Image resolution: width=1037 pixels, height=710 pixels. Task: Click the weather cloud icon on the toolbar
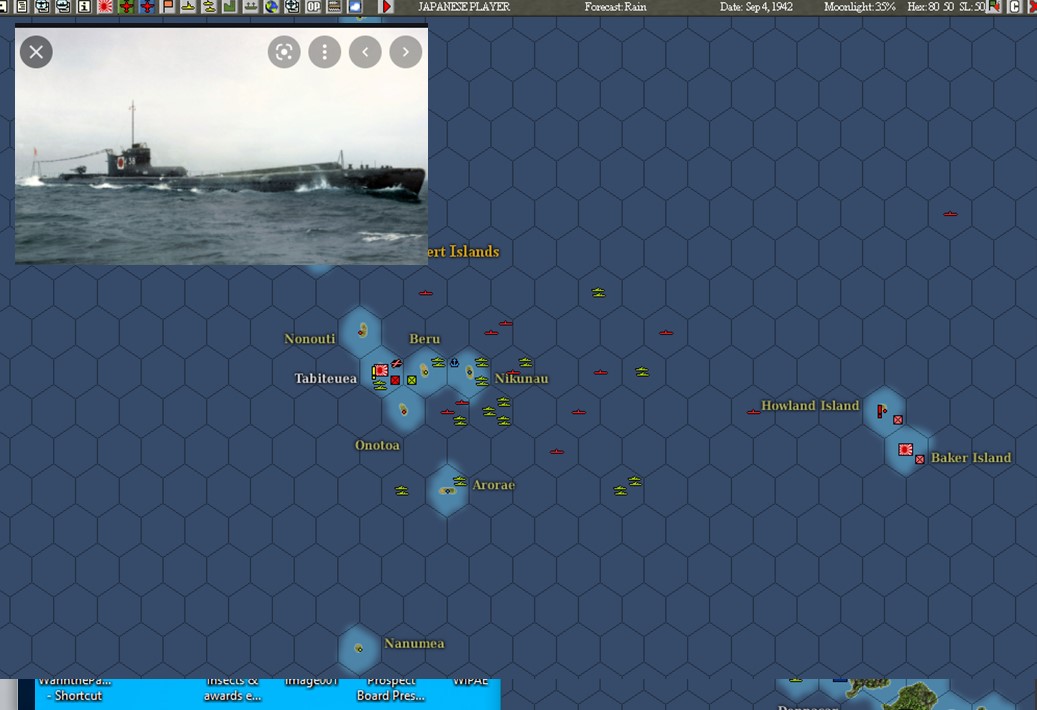[354, 8]
